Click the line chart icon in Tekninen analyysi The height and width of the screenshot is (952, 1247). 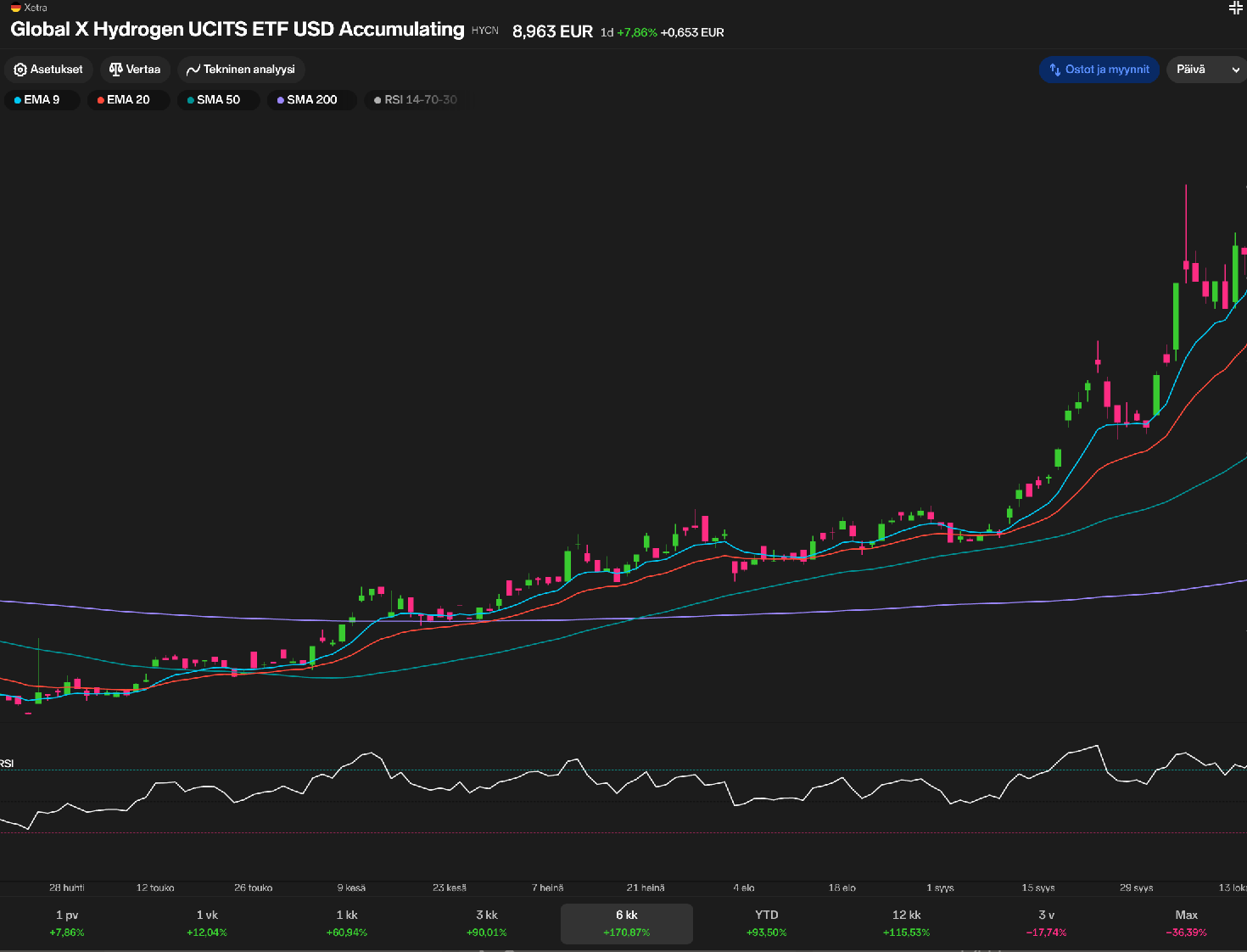click(x=193, y=70)
